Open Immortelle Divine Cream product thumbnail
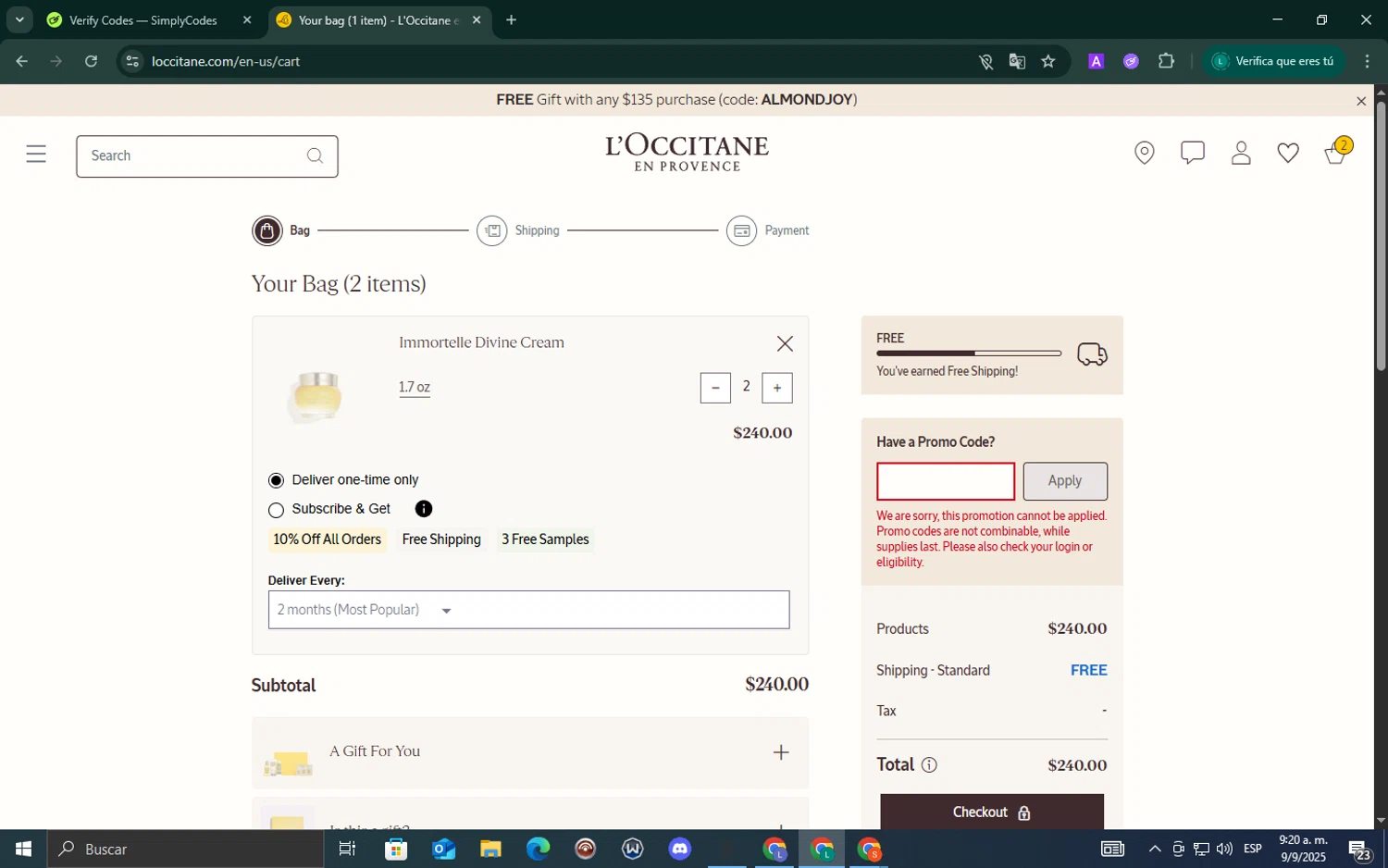Viewport: 1388px width, 868px height. 316,396
